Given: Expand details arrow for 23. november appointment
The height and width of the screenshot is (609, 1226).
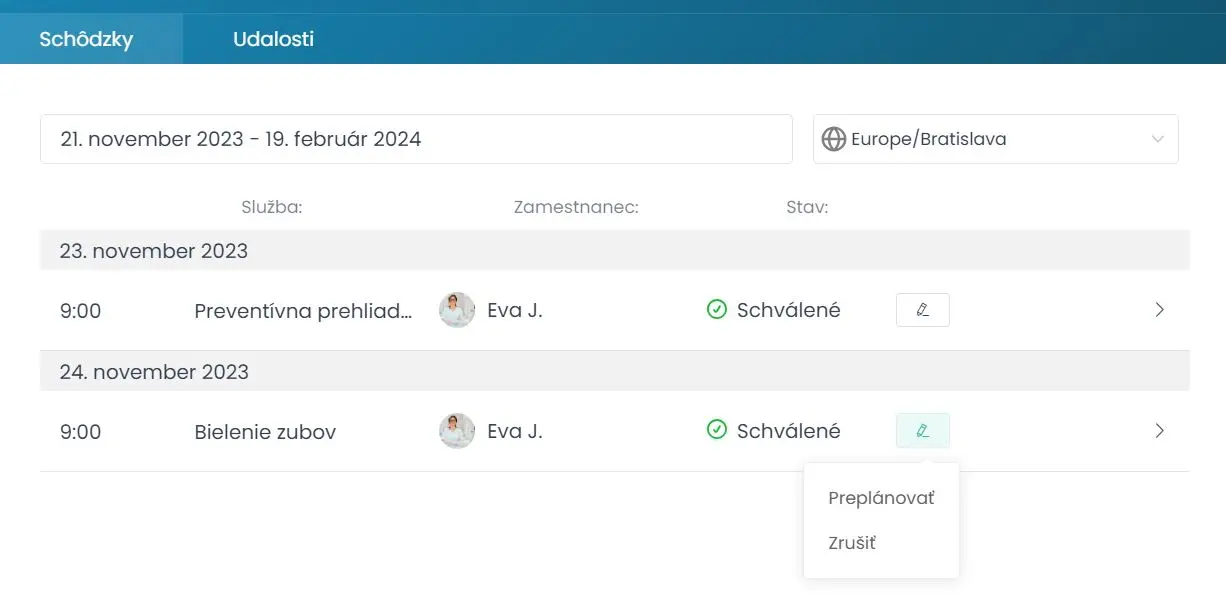Looking at the screenshot, I should (1160, 310).
